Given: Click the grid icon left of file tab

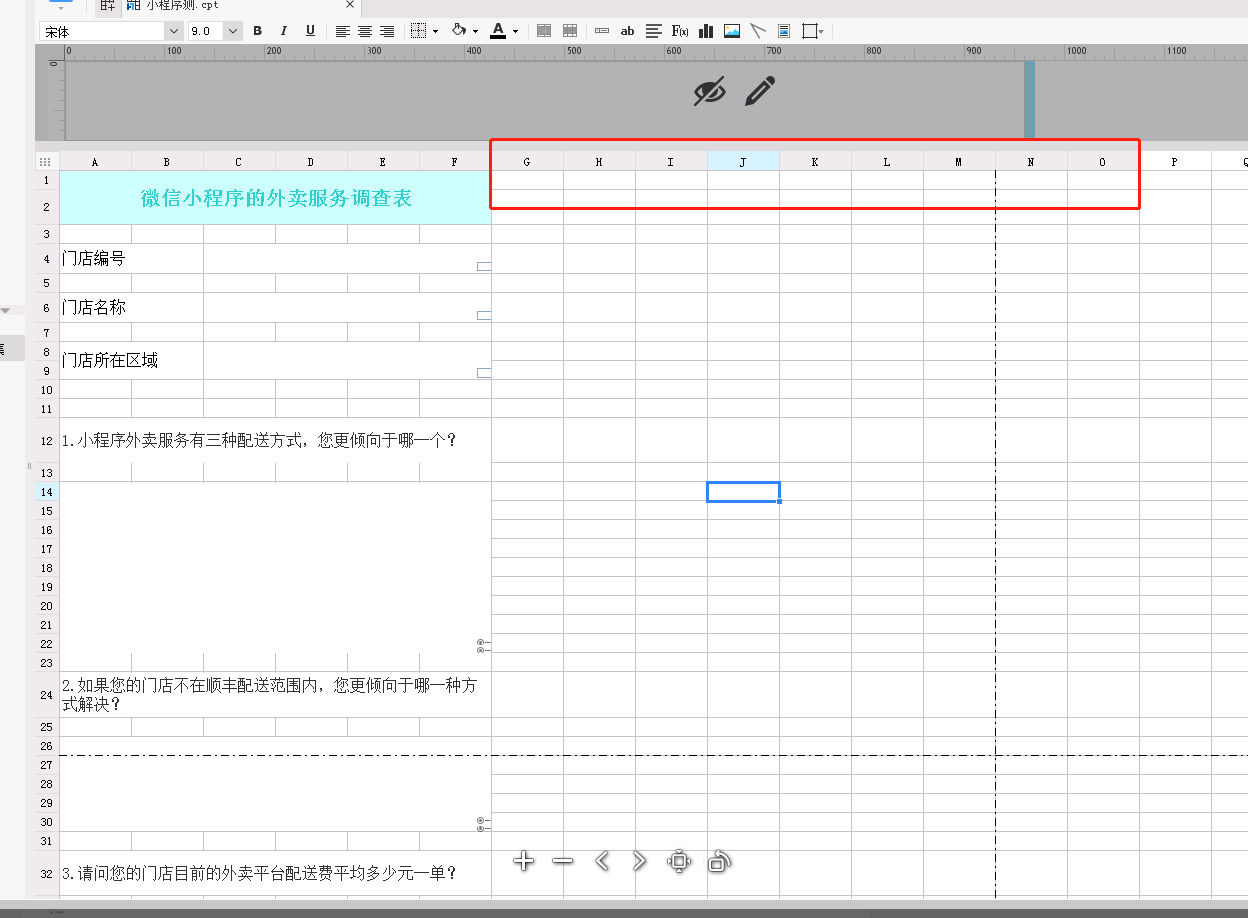Looking at the screenshot, I should point(108,6).
